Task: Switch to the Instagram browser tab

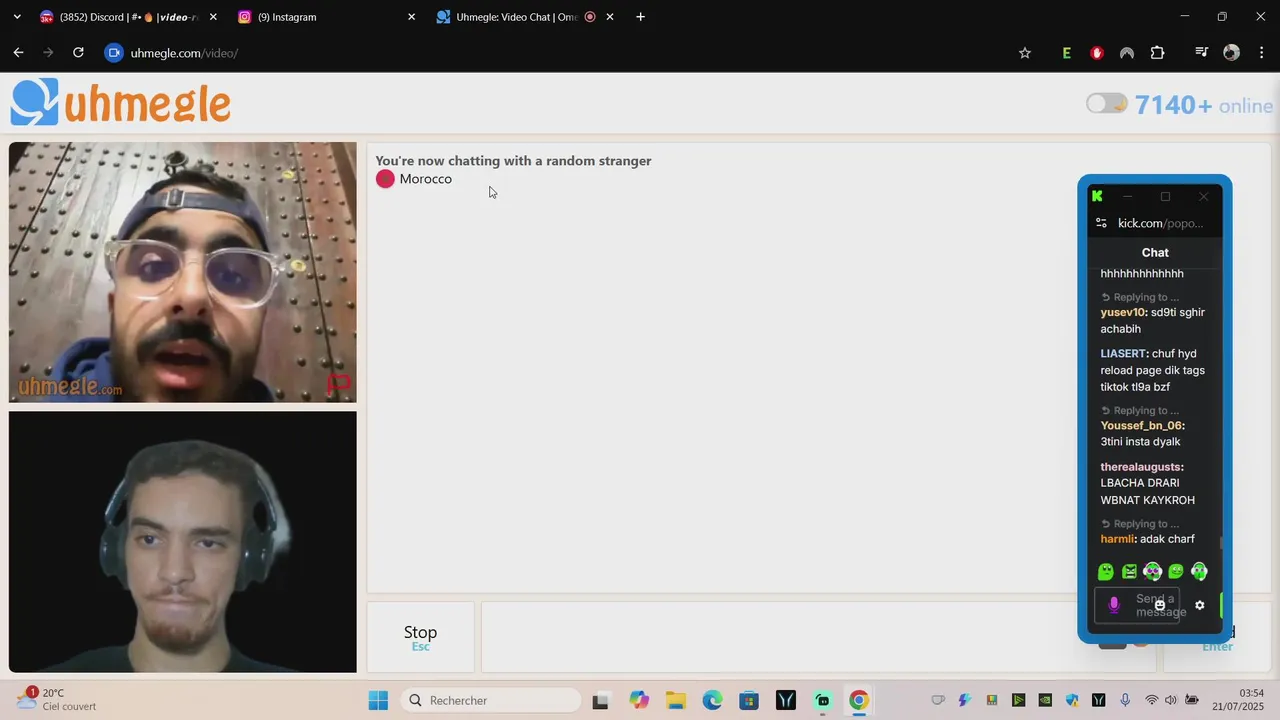Action: 325,17
